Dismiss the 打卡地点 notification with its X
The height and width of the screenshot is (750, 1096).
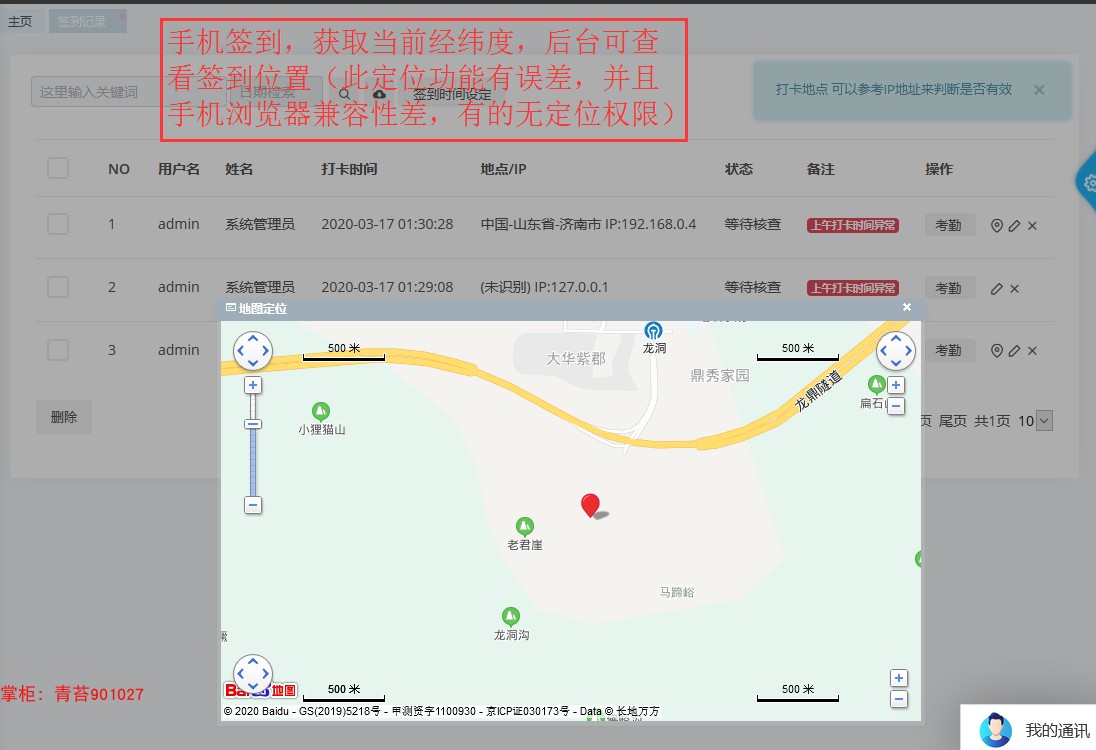click(1039, 89)
